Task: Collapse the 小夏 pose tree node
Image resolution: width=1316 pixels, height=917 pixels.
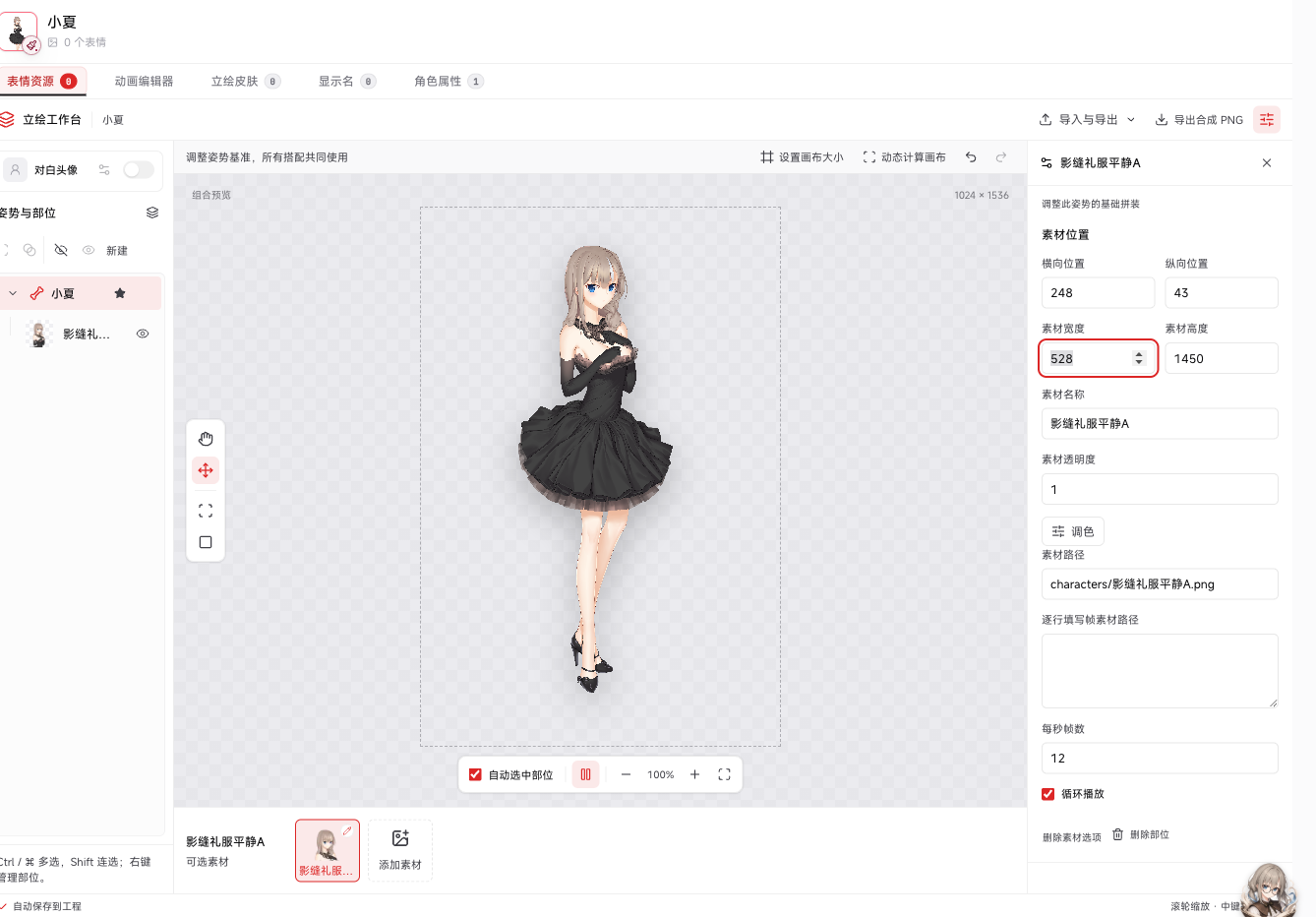Action: tap(13, 293)
